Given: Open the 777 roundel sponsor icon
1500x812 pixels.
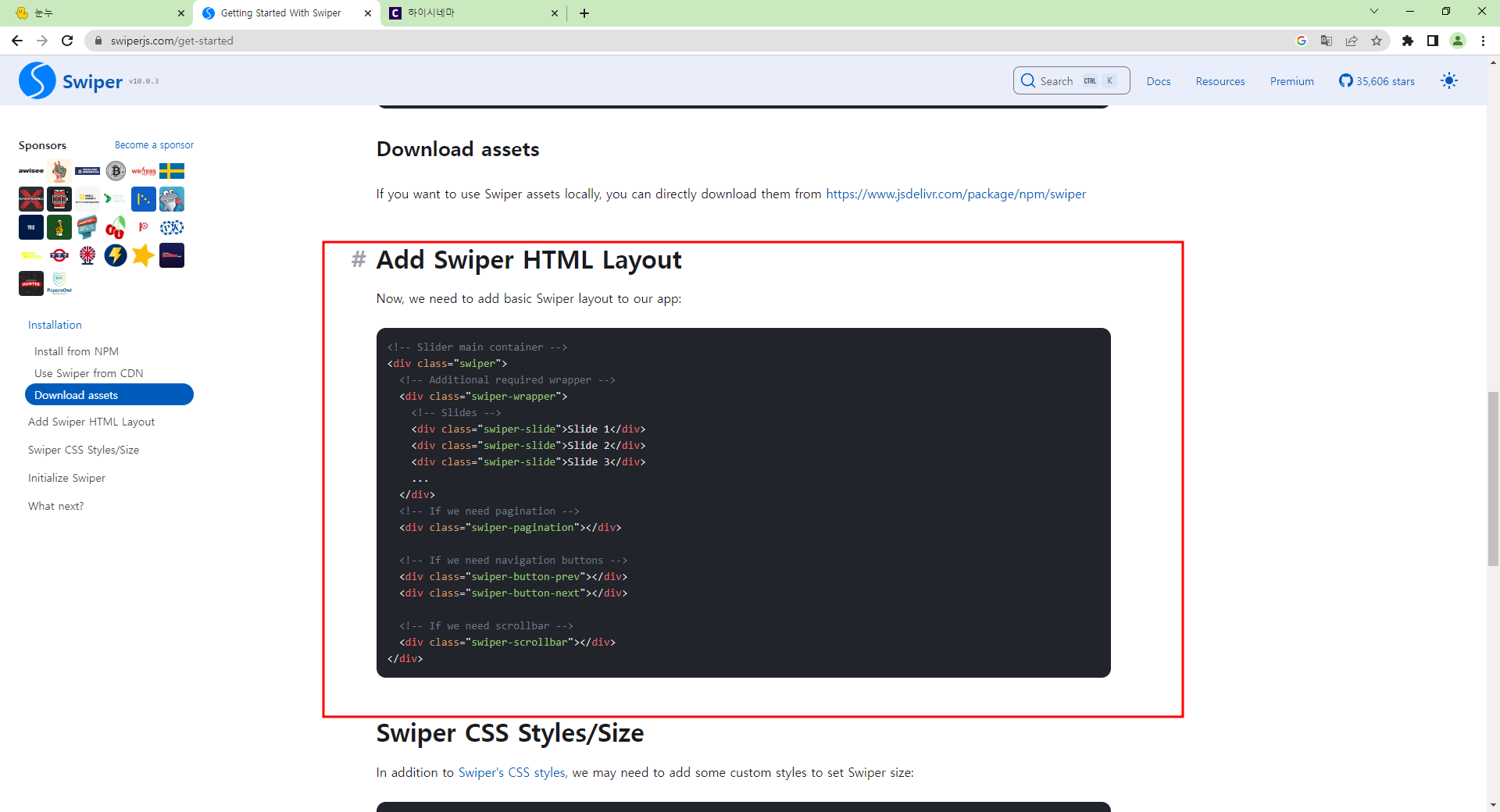Looking at the screenshot, I should 59,255.
